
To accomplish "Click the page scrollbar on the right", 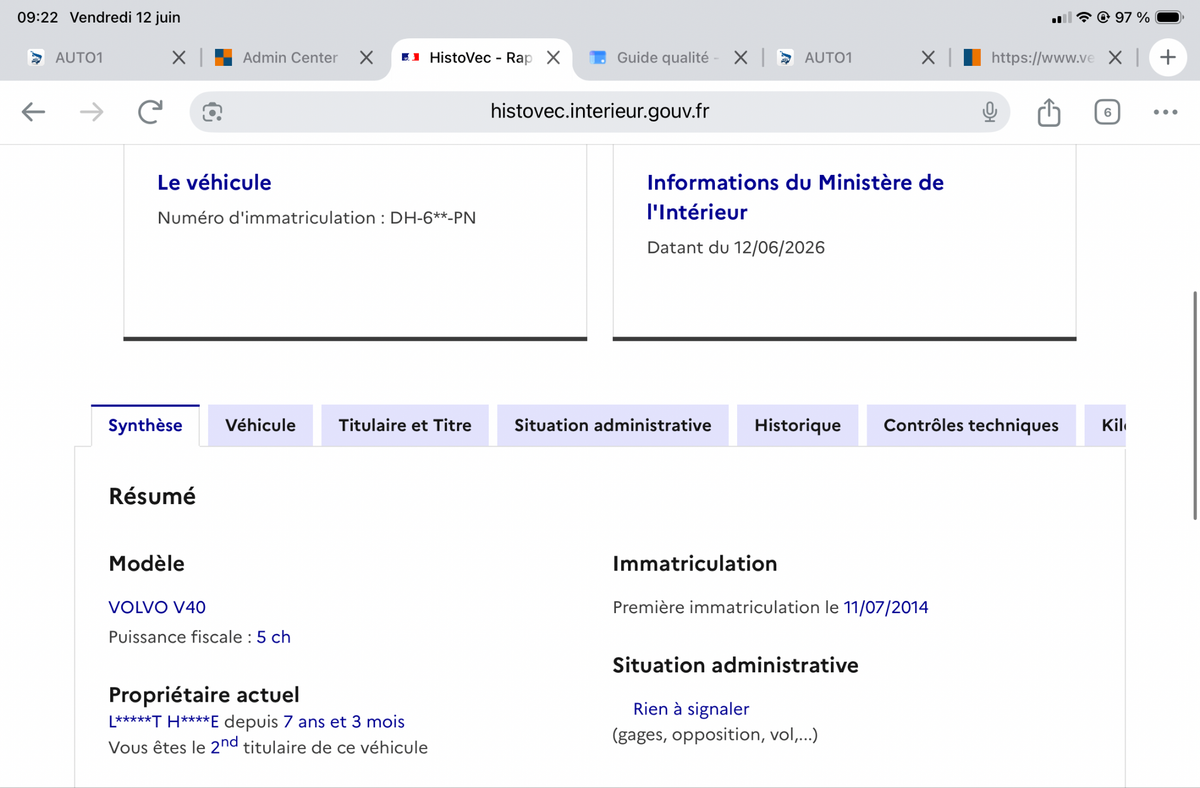I will (1196, 405).
